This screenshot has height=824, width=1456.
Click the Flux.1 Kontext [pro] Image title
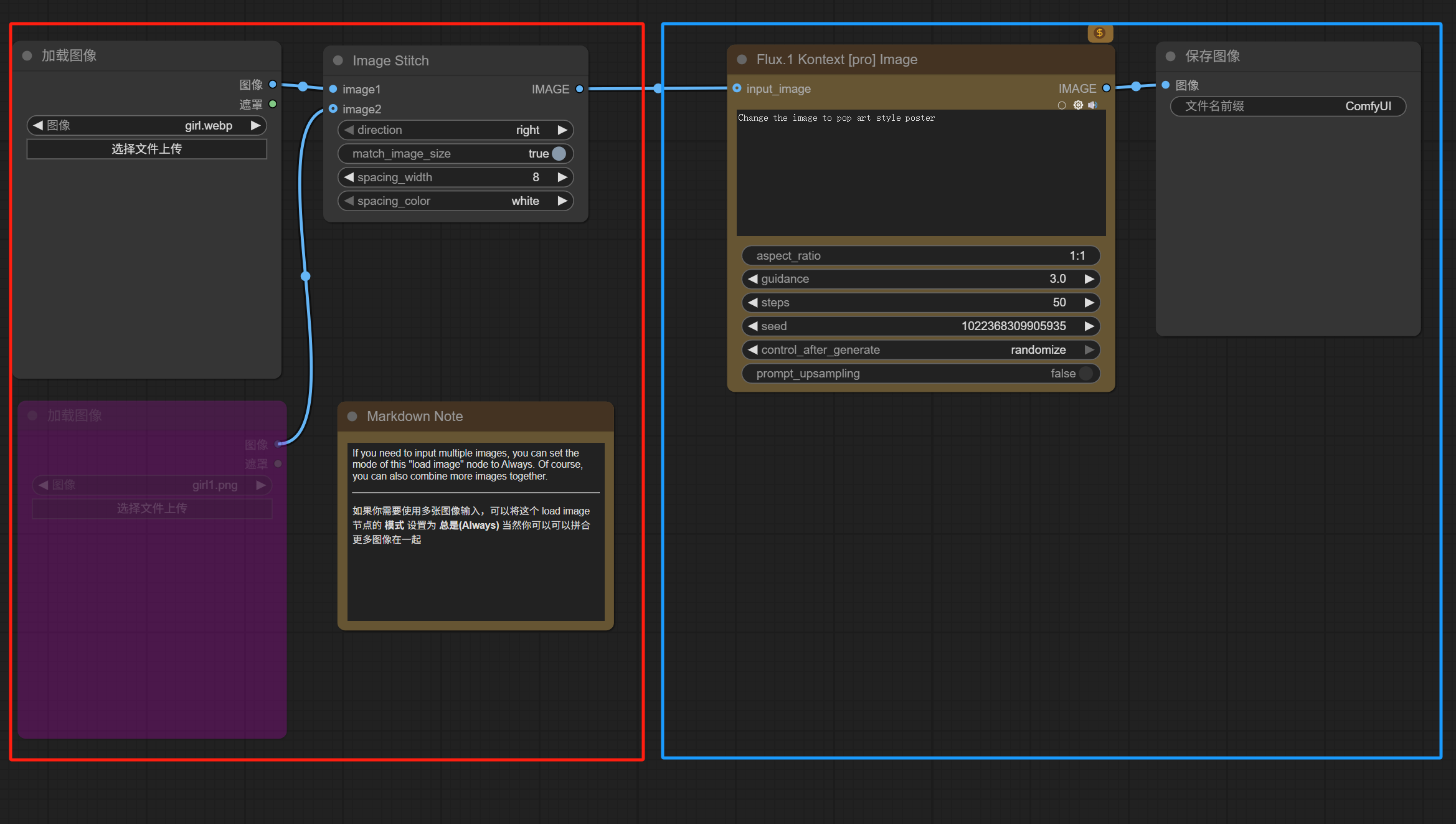836,60
